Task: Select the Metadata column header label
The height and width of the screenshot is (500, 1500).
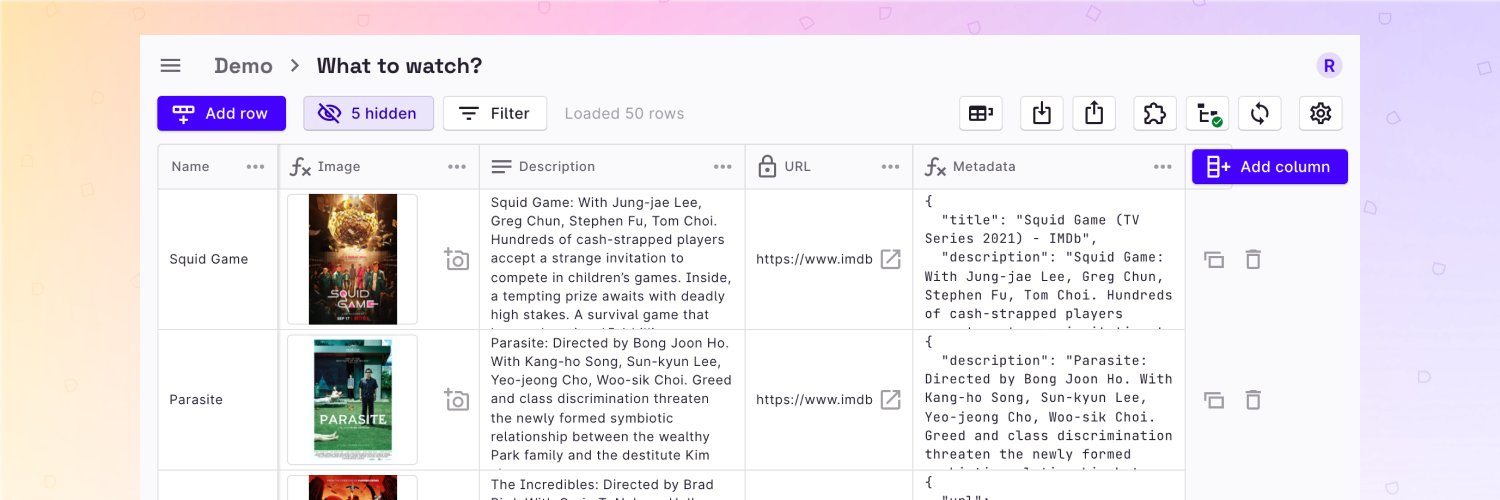Action: pos(985,167)
